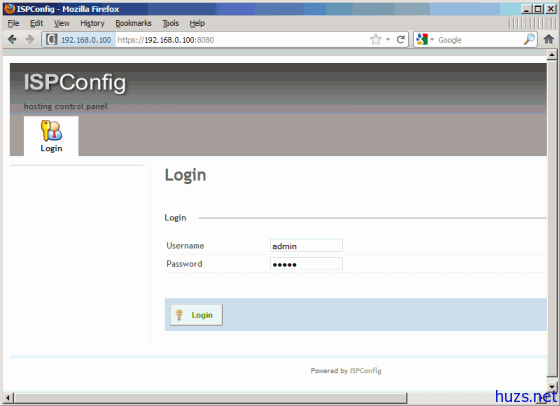
Task: Reload the page with the refresh icon
Action: click(x=401, y=39)
